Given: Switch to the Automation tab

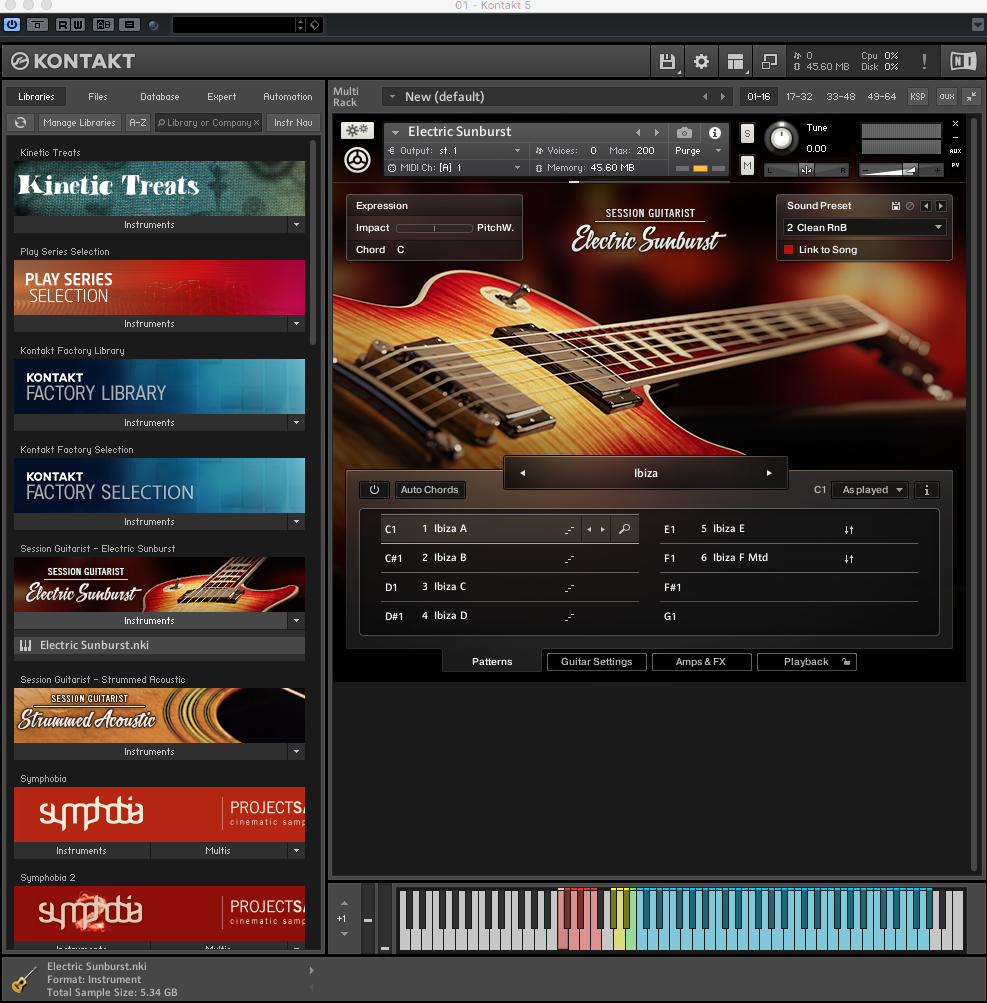Looking at the screenshot, I should pos(288,97).
